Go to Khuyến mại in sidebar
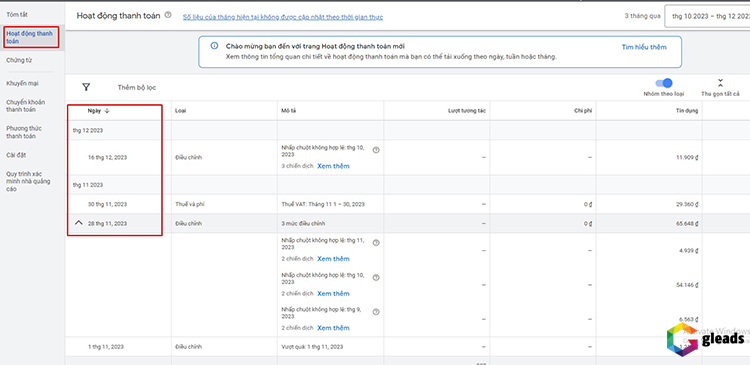The height and width of the screenshot is (365, 750). (22, 83)
